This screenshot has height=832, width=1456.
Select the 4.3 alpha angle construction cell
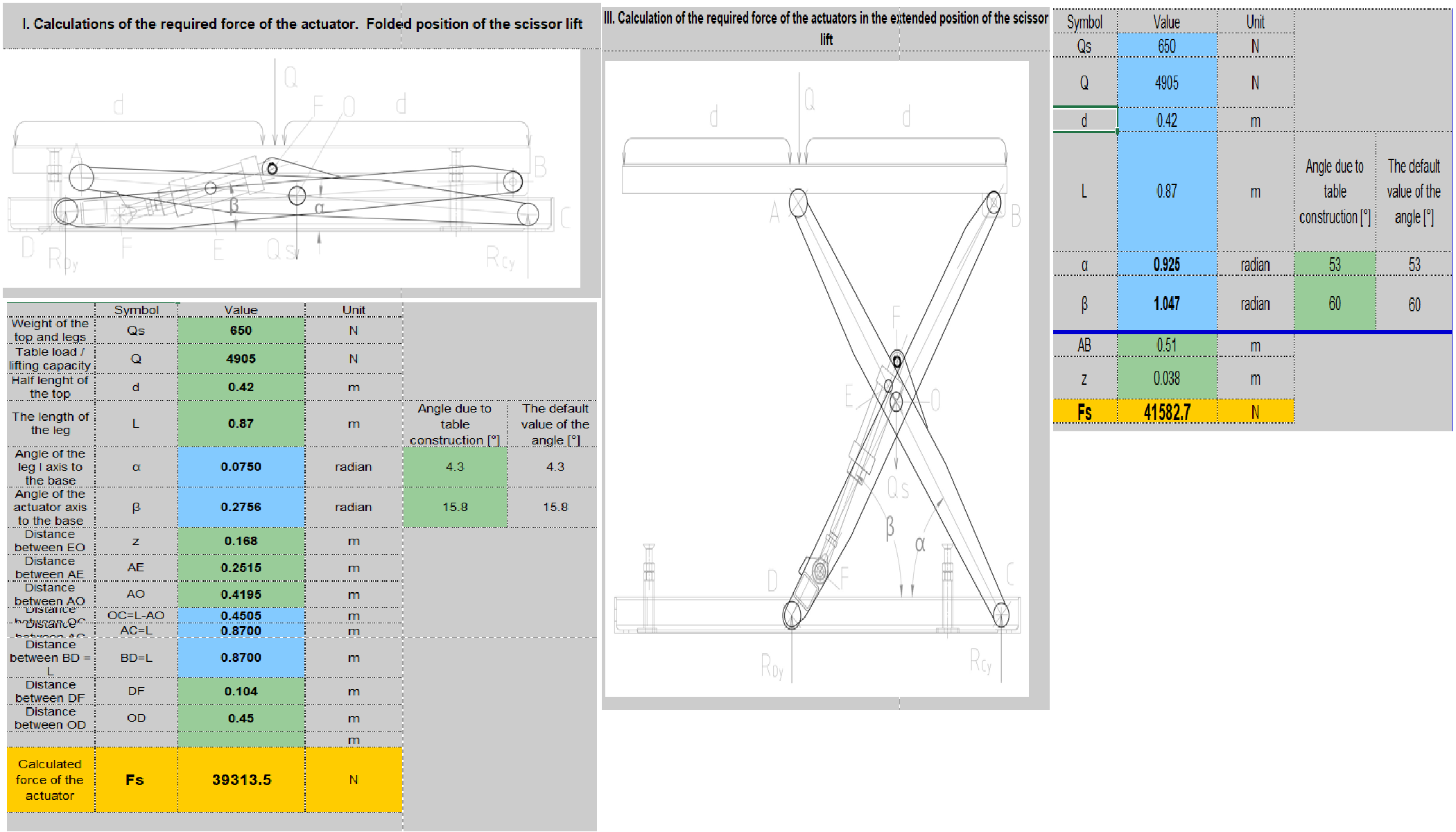(x=455, y=467)
